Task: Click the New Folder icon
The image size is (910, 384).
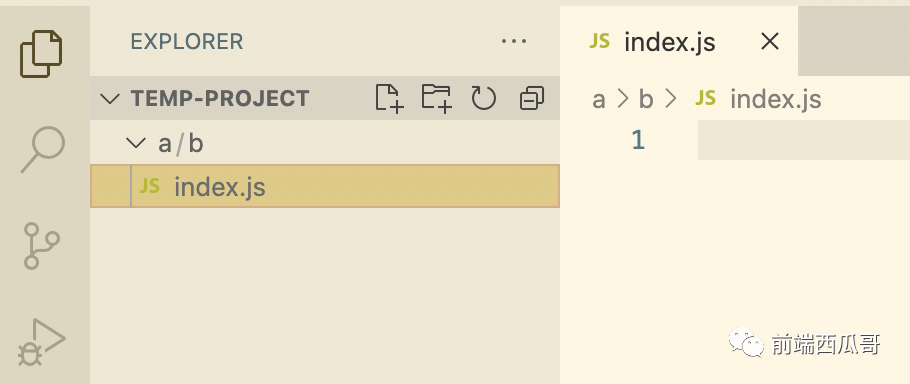Action: click(436, 98)
